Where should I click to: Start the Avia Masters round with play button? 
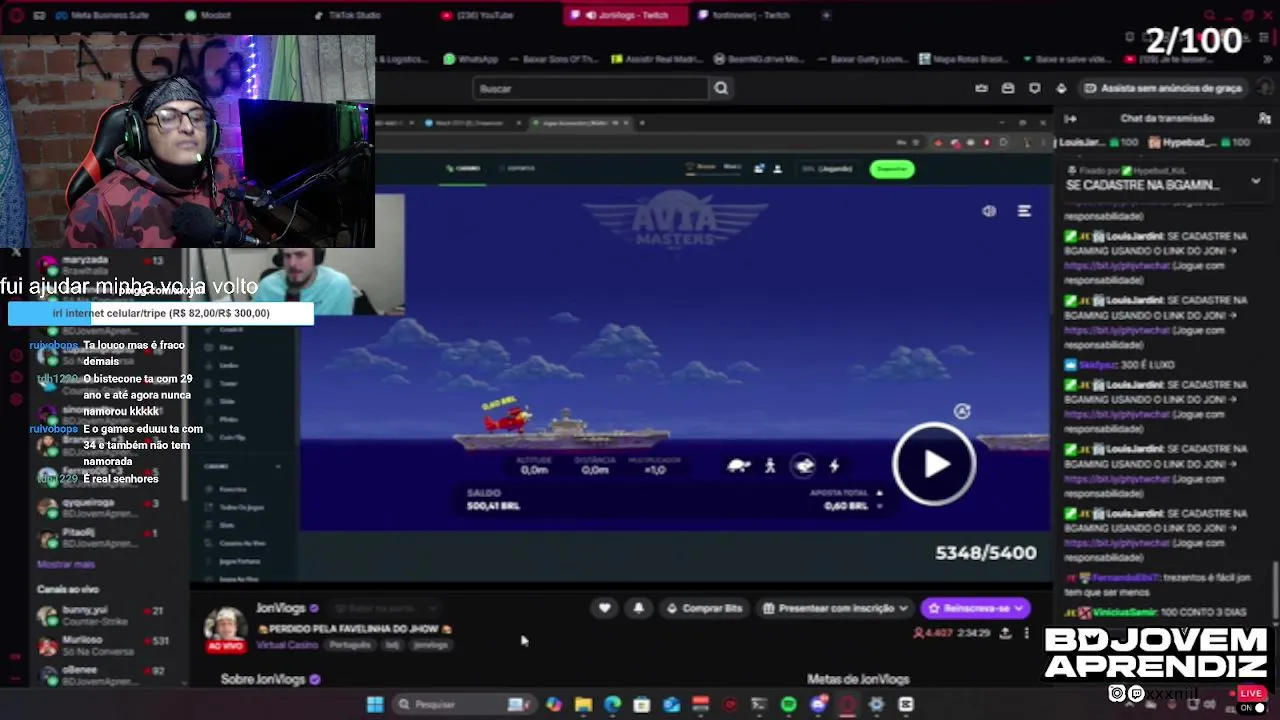pos(934,463)
